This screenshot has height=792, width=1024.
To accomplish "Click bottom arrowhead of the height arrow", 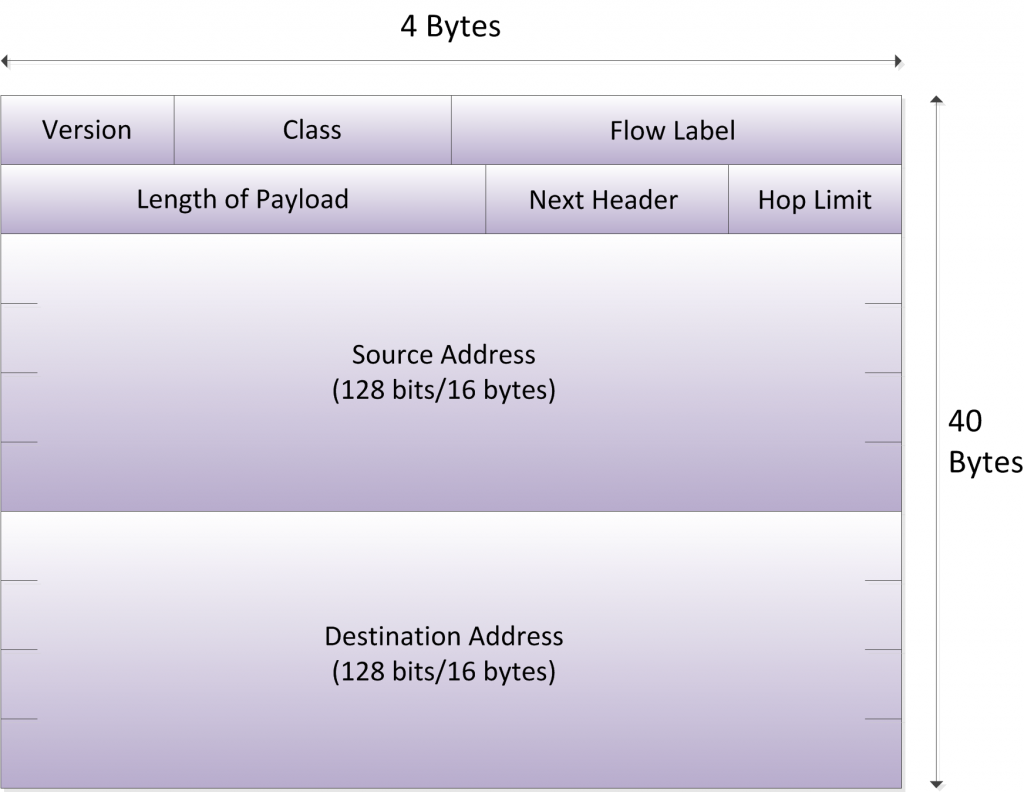I will 937,783.
